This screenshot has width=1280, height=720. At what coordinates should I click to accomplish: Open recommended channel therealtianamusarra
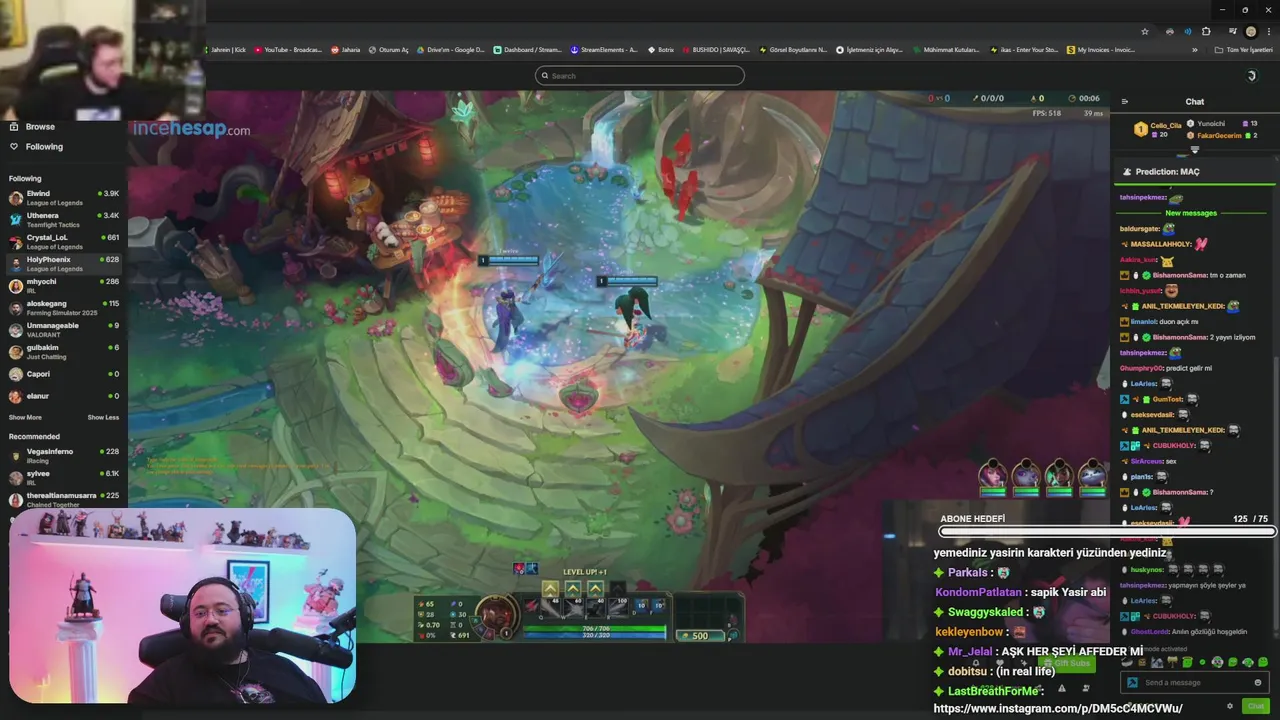pyautogui.click(x=64, y=499)
